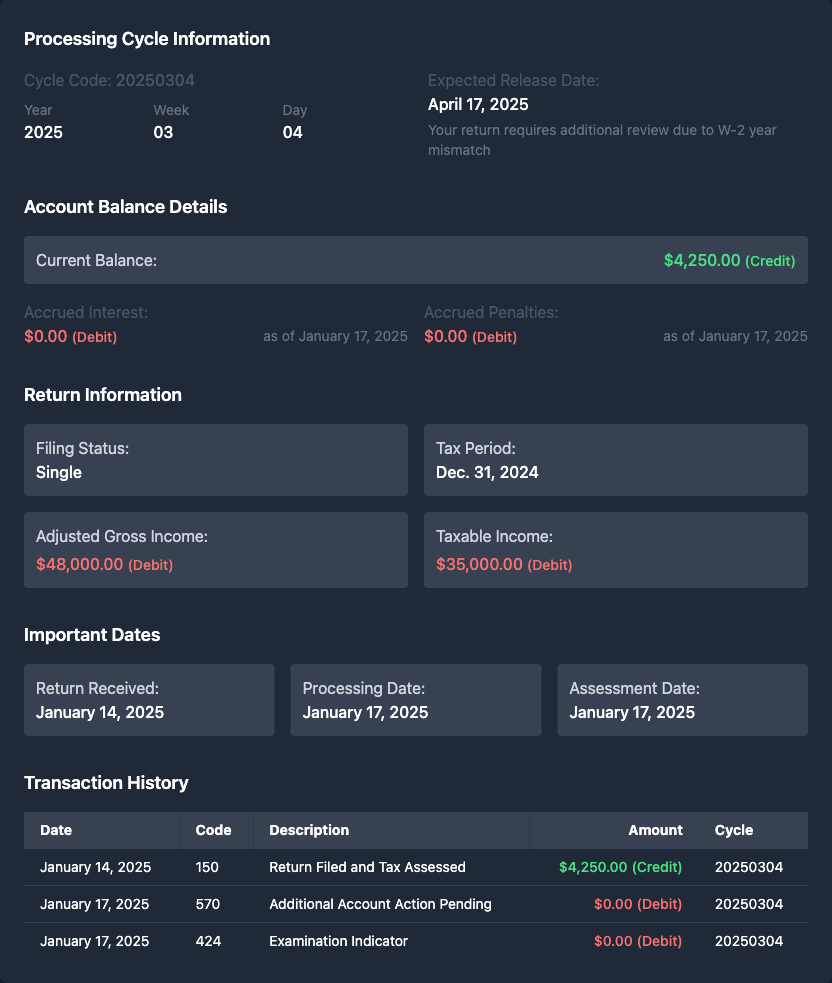832x983 pixels.
Task: Select the Assessment Date card
Action: pyautogui.click(x=682, y=700)
